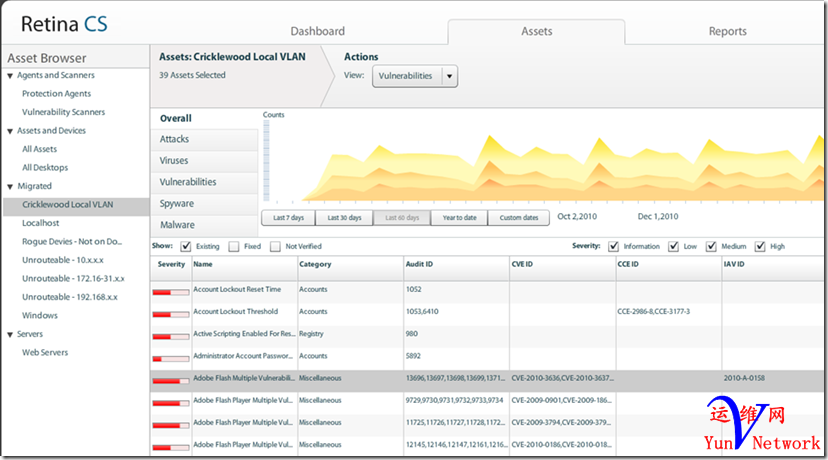Viewport: 828px width, 460px height.
Task: Enable the Fixed checkbox
Action: tap(233, 246)
